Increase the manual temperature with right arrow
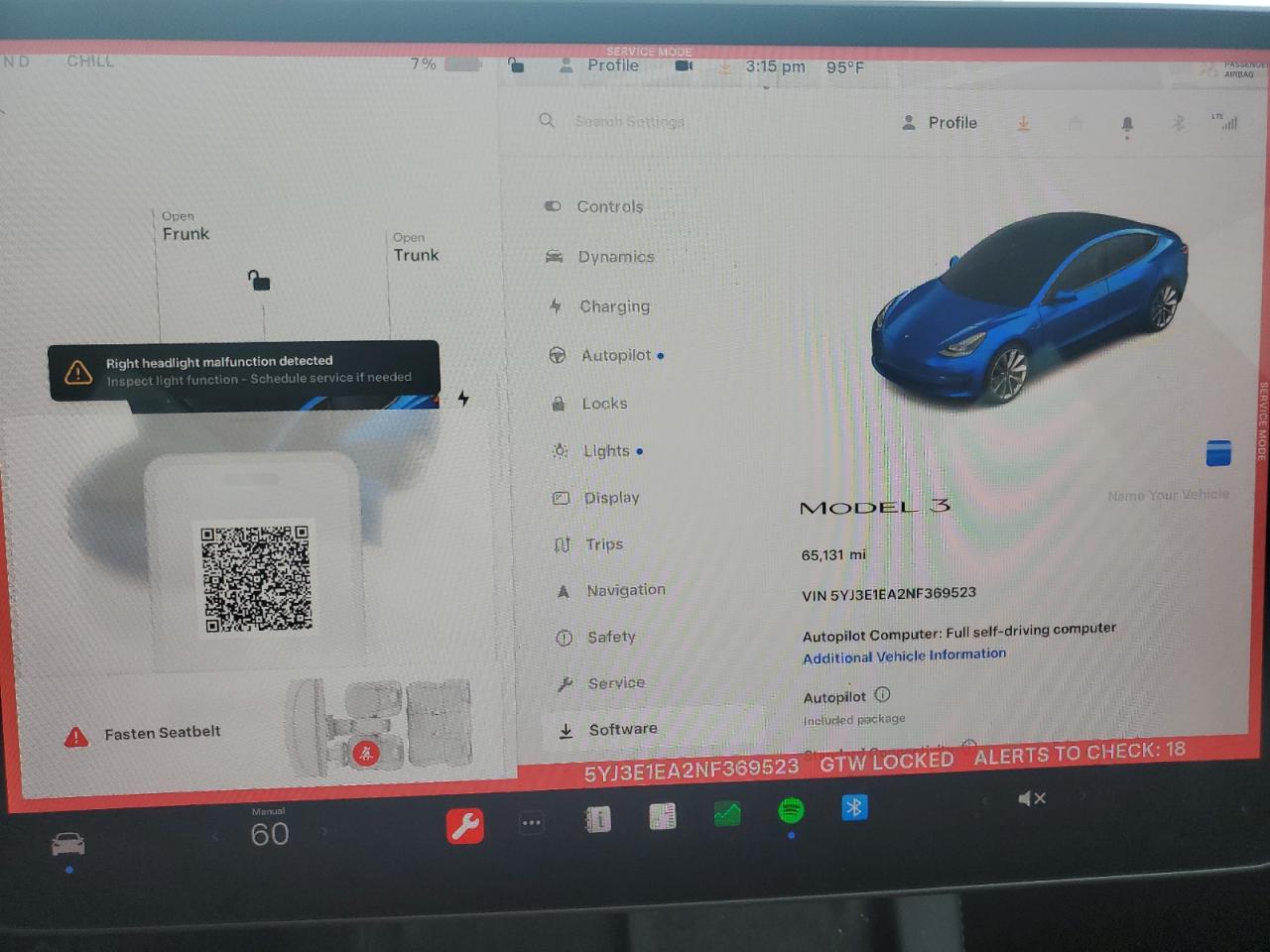 click(x=323, y=831)
